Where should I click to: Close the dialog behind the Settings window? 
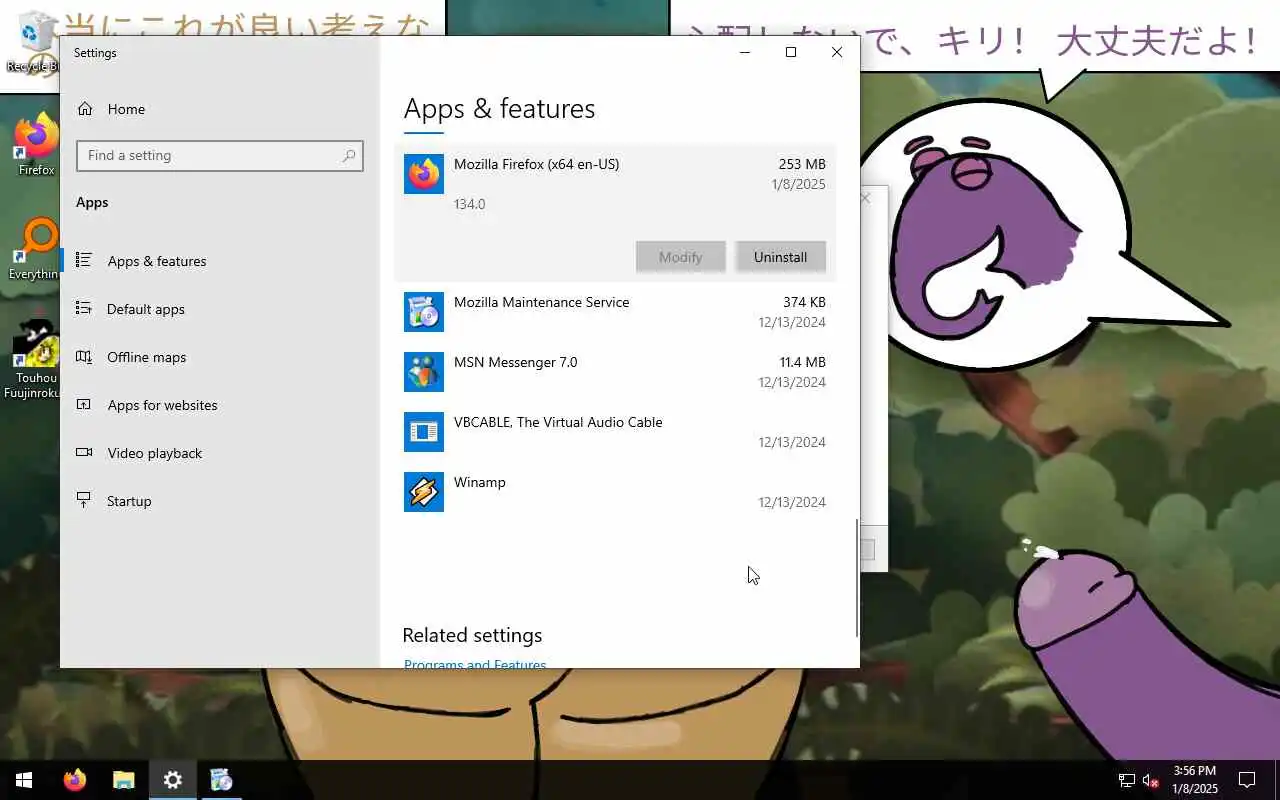coord(866,198)
